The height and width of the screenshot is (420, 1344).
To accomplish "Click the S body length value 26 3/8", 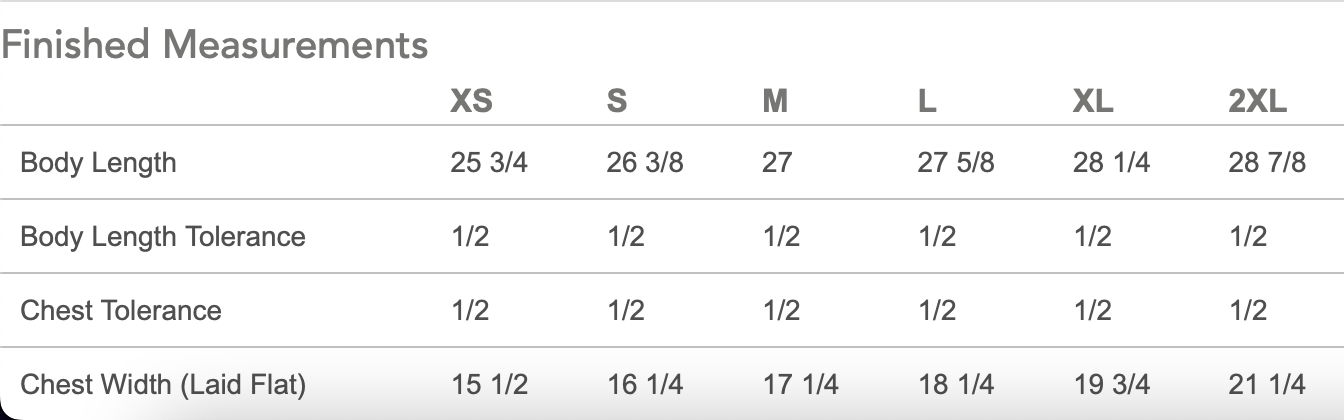I will (x=645, y=163).
